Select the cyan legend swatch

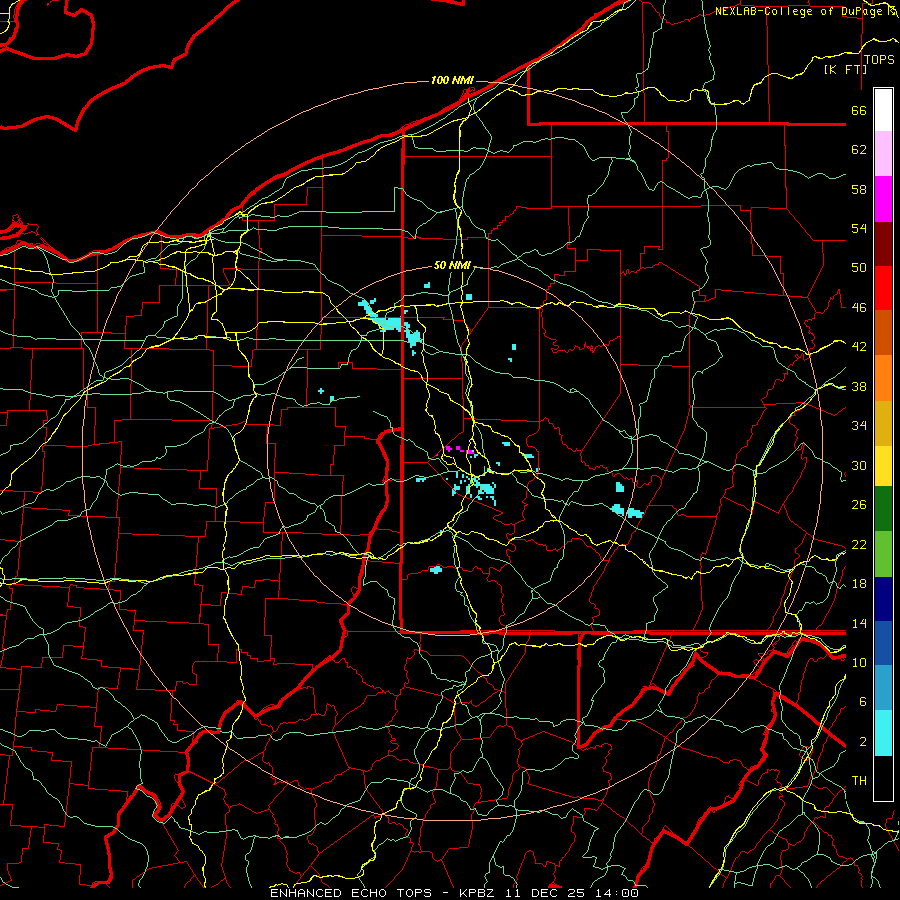point(883,733)
